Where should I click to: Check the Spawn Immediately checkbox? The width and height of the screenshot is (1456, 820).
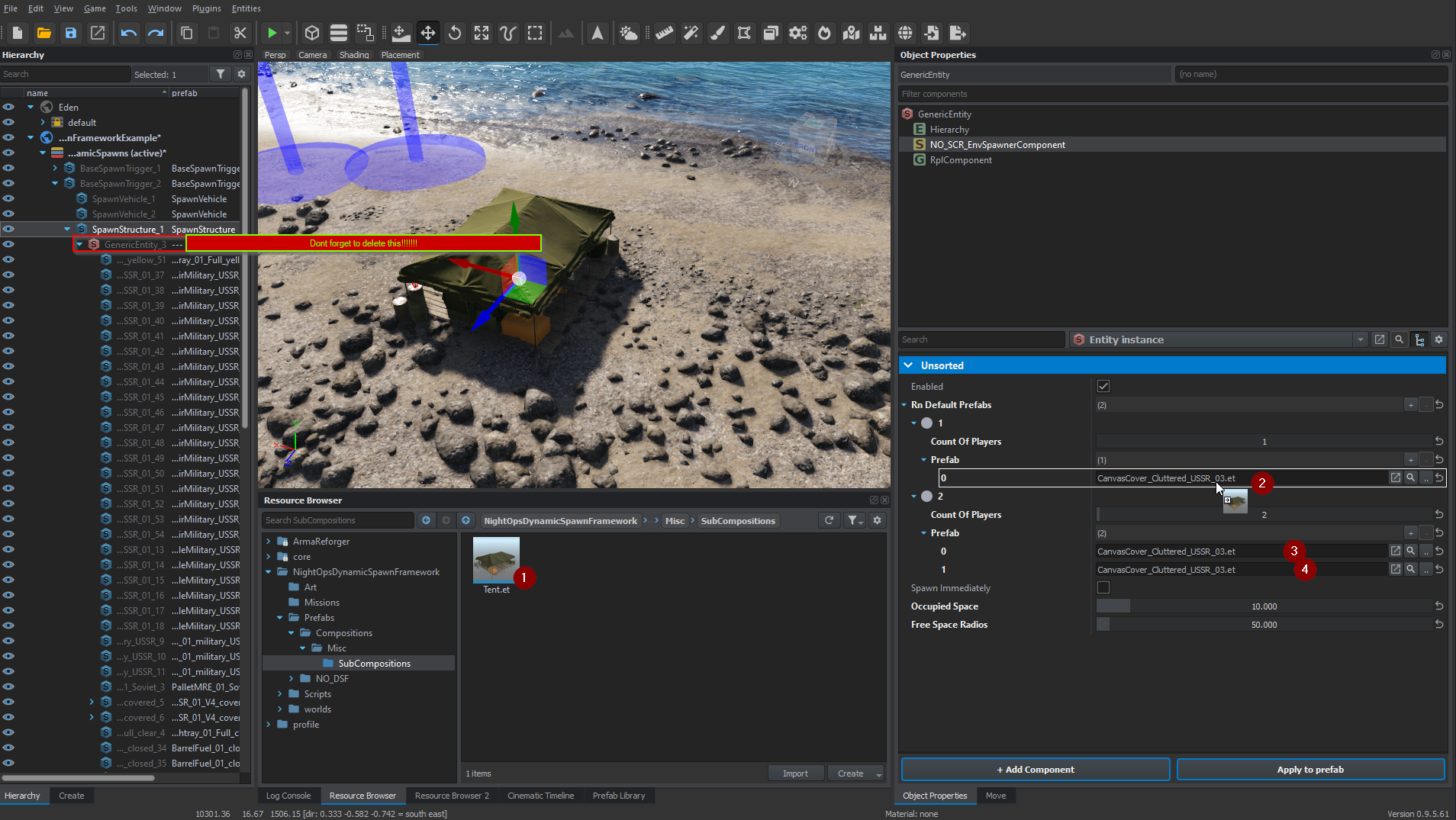pyautogui.click(x=1103, y=588)
